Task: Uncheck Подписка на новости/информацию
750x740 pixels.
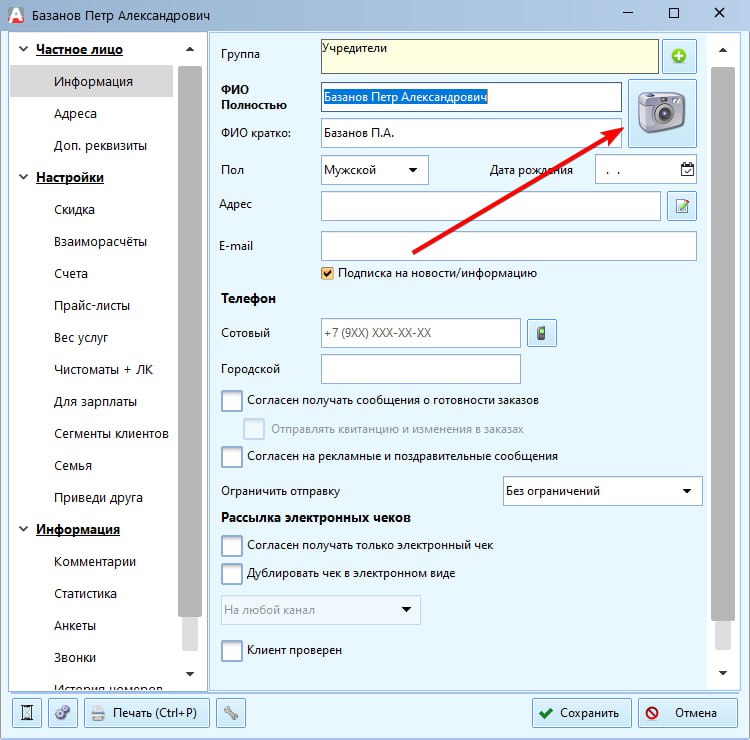Action: click(327, 273)
